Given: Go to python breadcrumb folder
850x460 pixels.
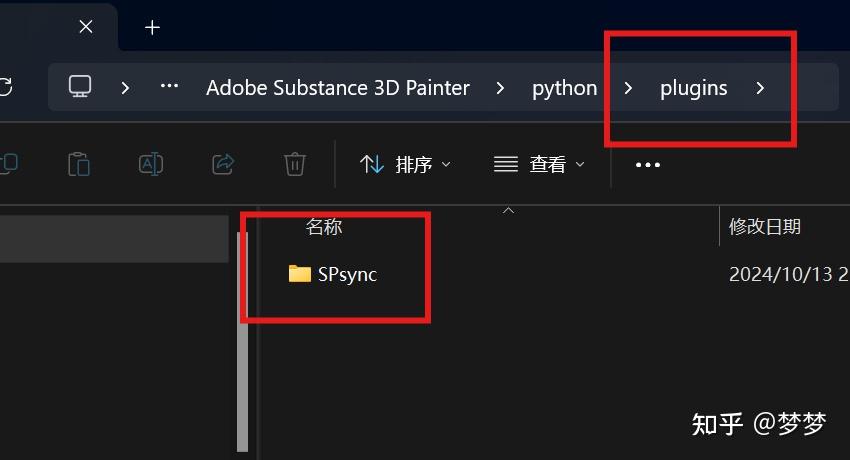Looking at the screenshot, I should [x=564, y=88].
